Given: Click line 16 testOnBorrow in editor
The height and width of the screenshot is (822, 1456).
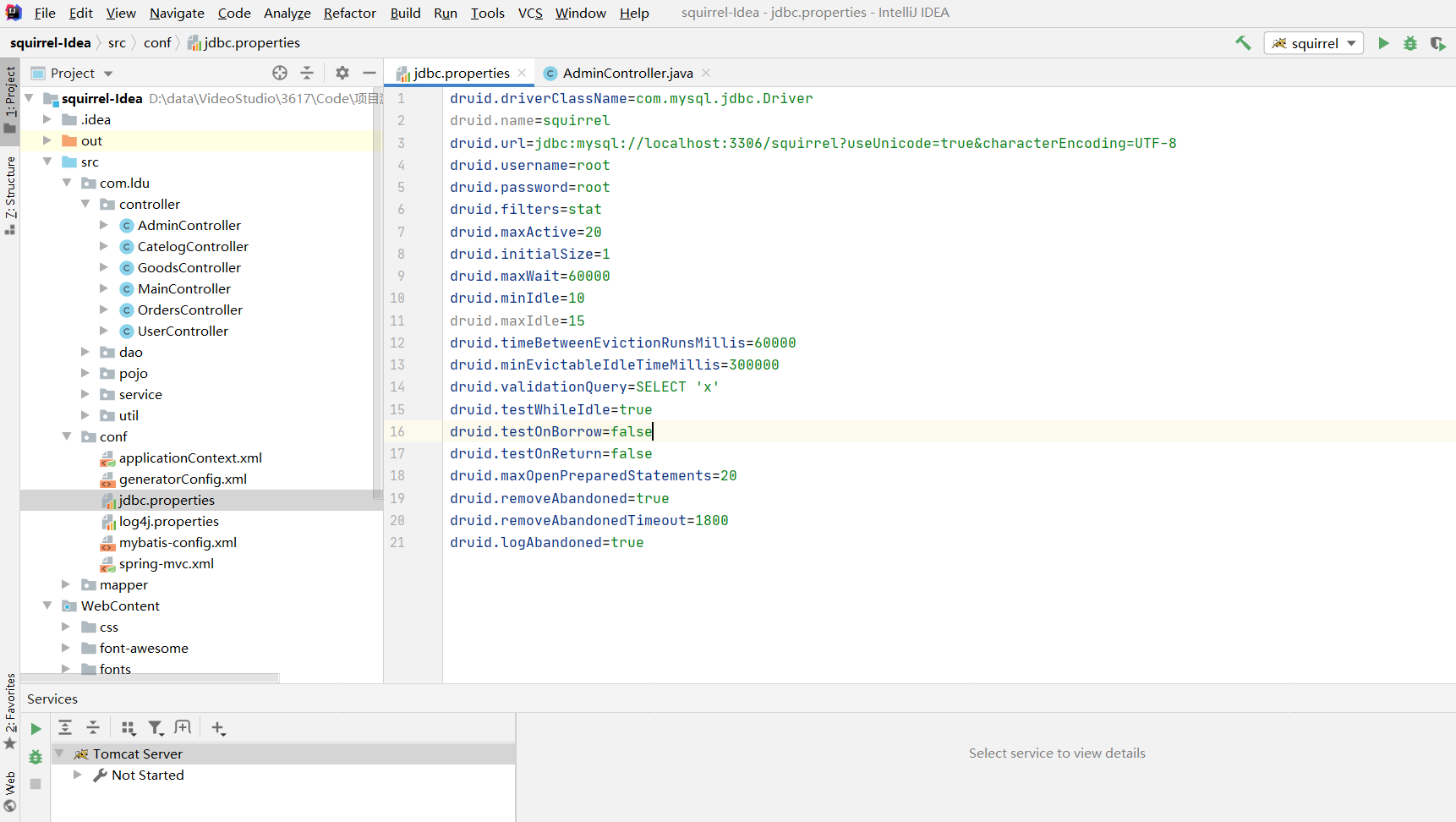Looking at the screenshot, I should pos(551,431).
